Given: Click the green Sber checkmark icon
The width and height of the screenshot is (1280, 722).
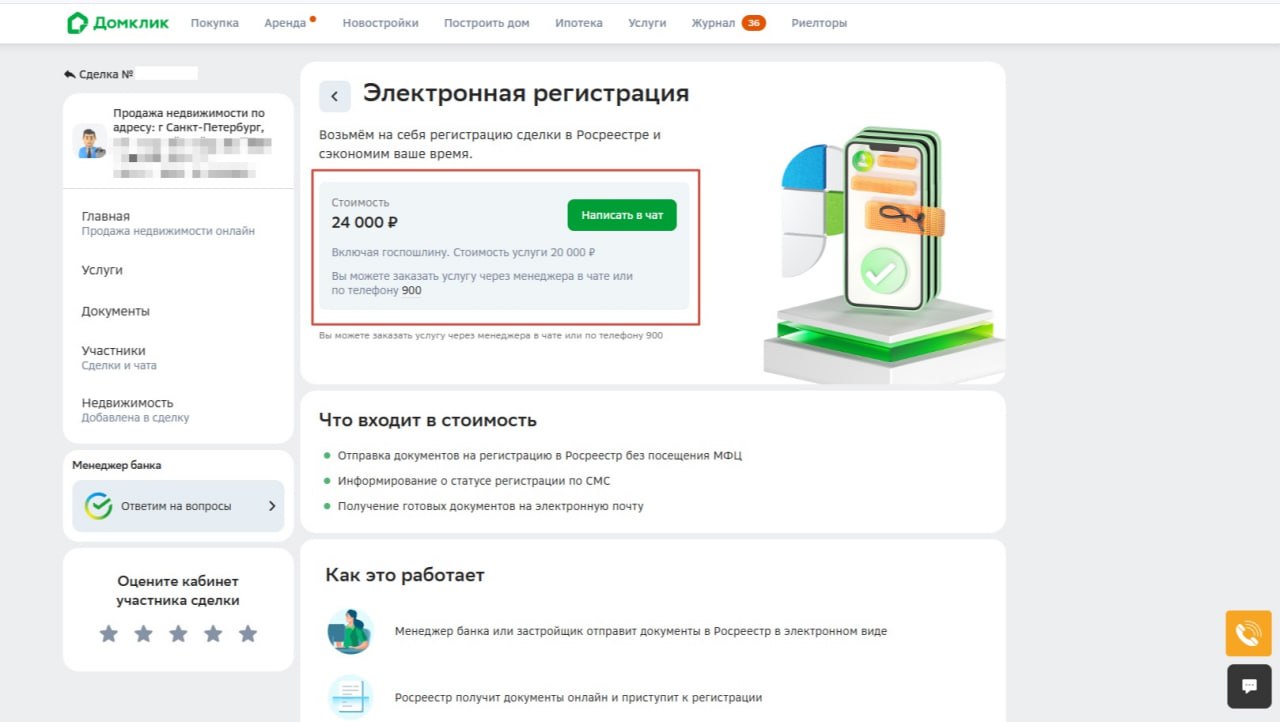Looking at the screenshot, I should point(98,506).
